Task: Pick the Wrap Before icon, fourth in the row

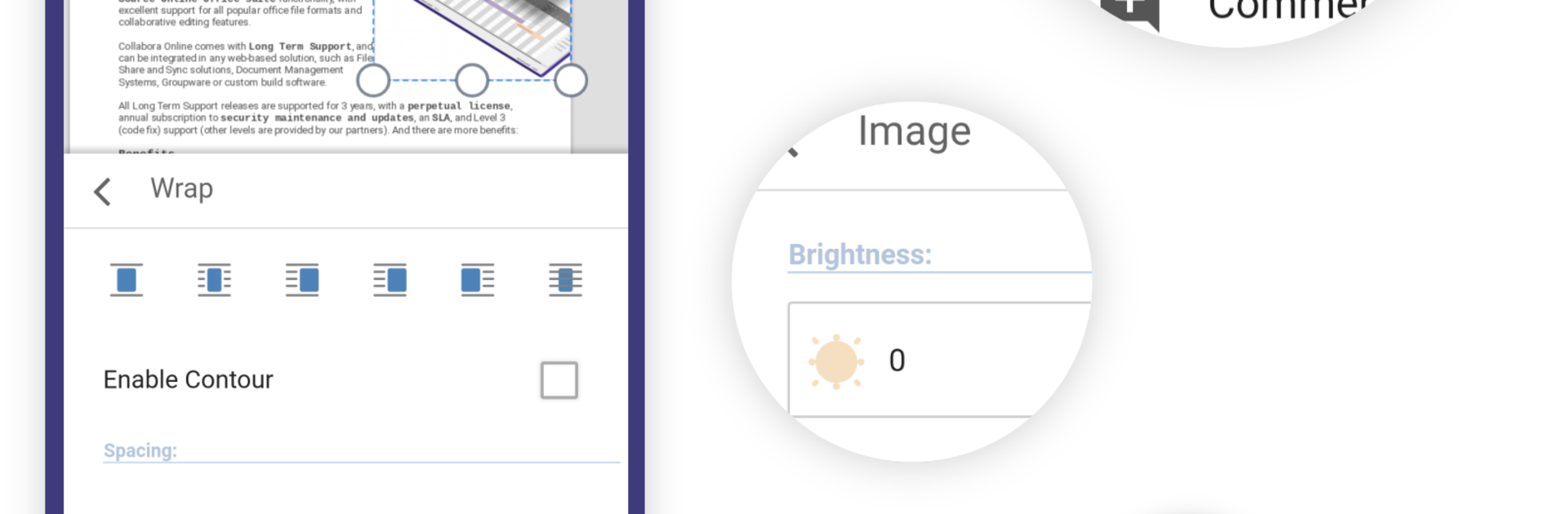Action: [x=390, y=280]
